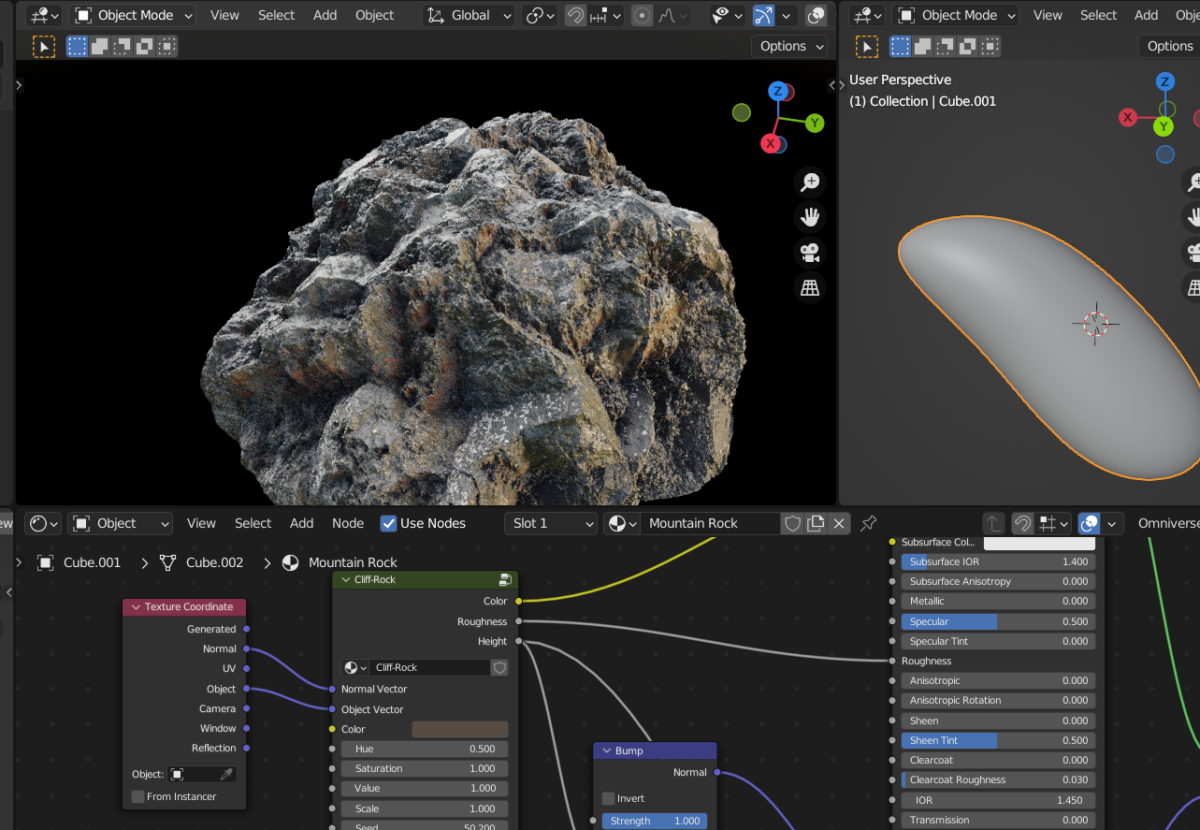Click the zoom magnifier icon in rock viewport

[x=810, y=182]
